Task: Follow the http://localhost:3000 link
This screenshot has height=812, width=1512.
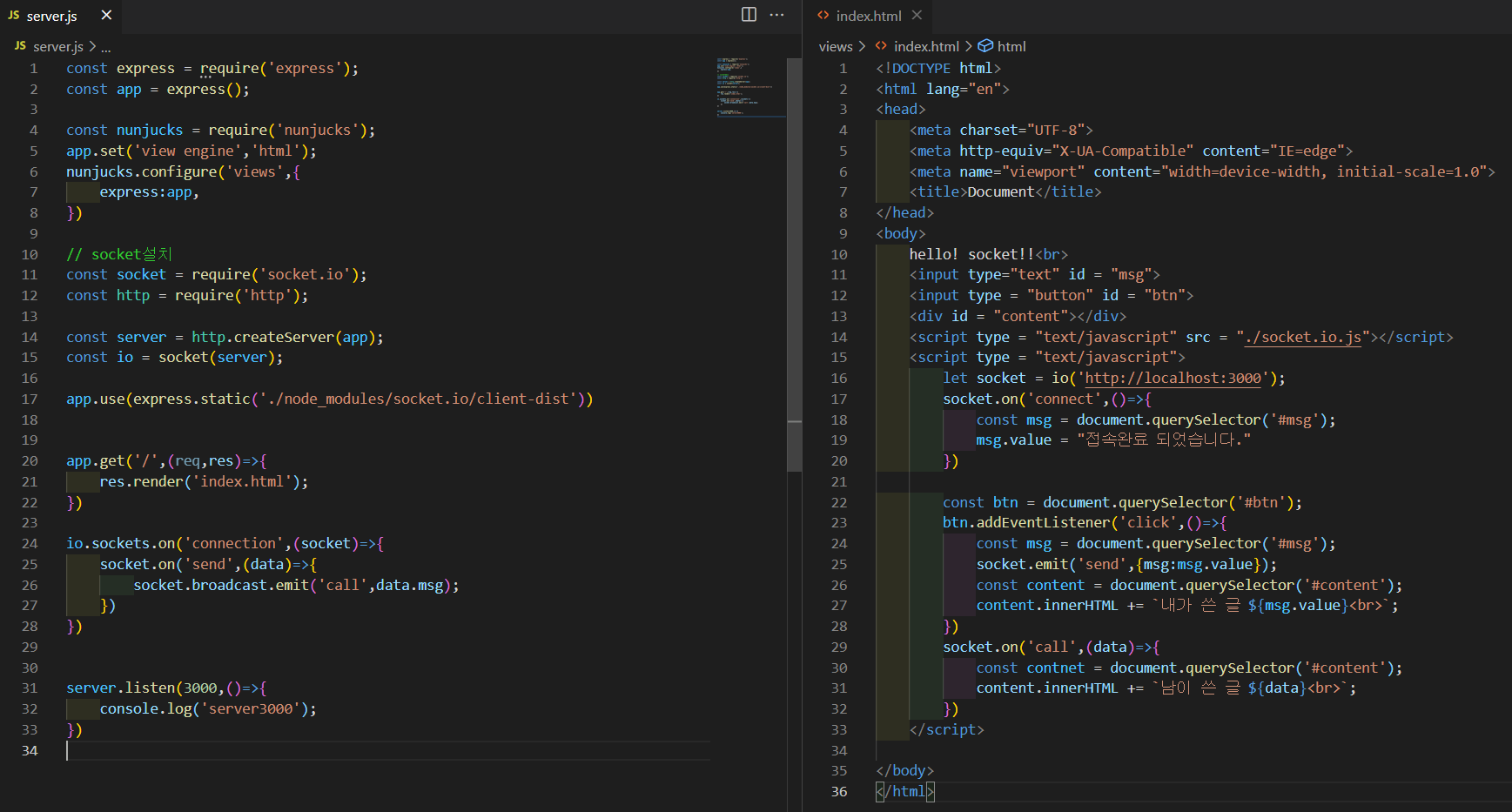Action: point(1173,378)
